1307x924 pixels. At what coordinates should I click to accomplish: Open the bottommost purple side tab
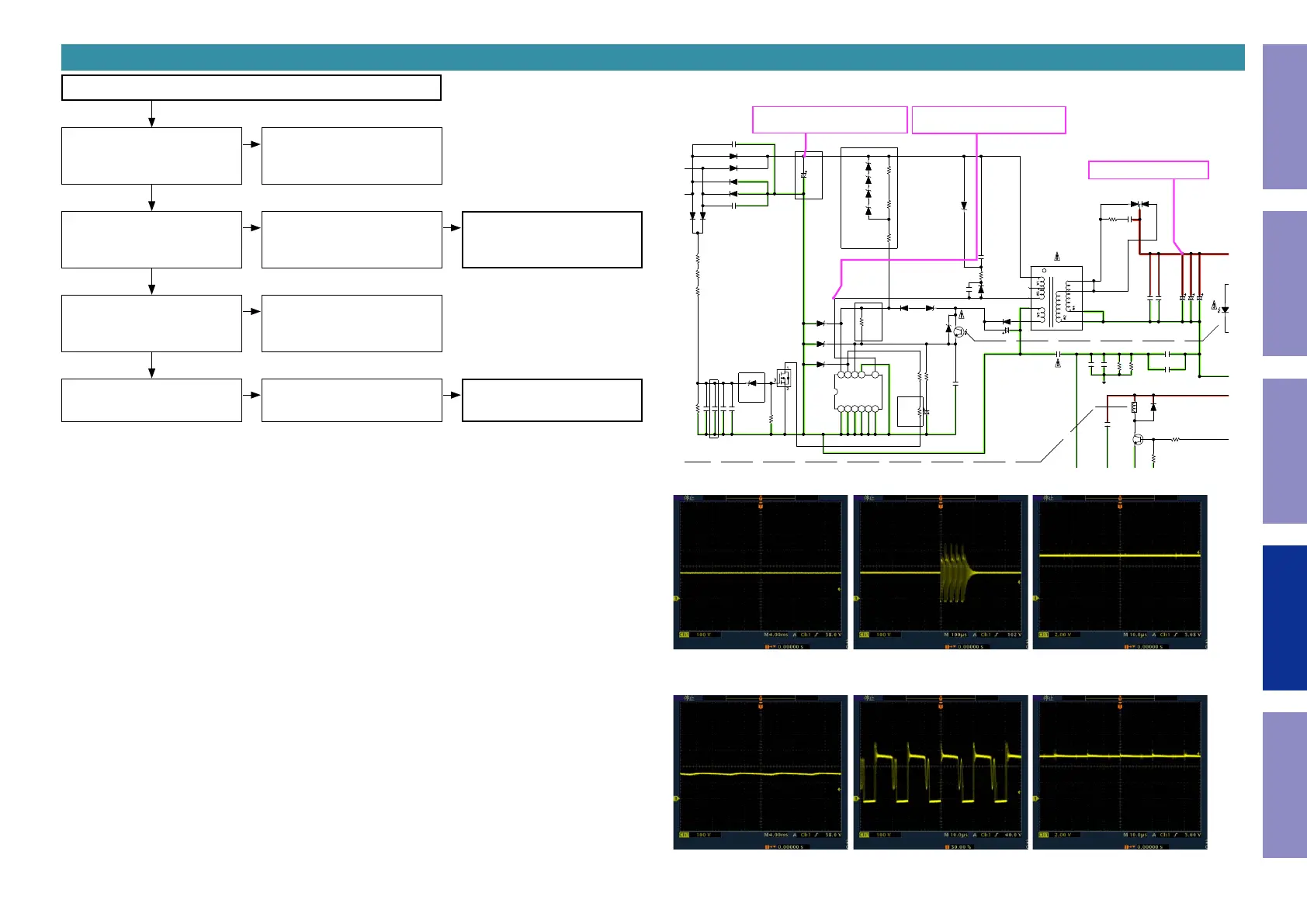(x=1284, y=784)
